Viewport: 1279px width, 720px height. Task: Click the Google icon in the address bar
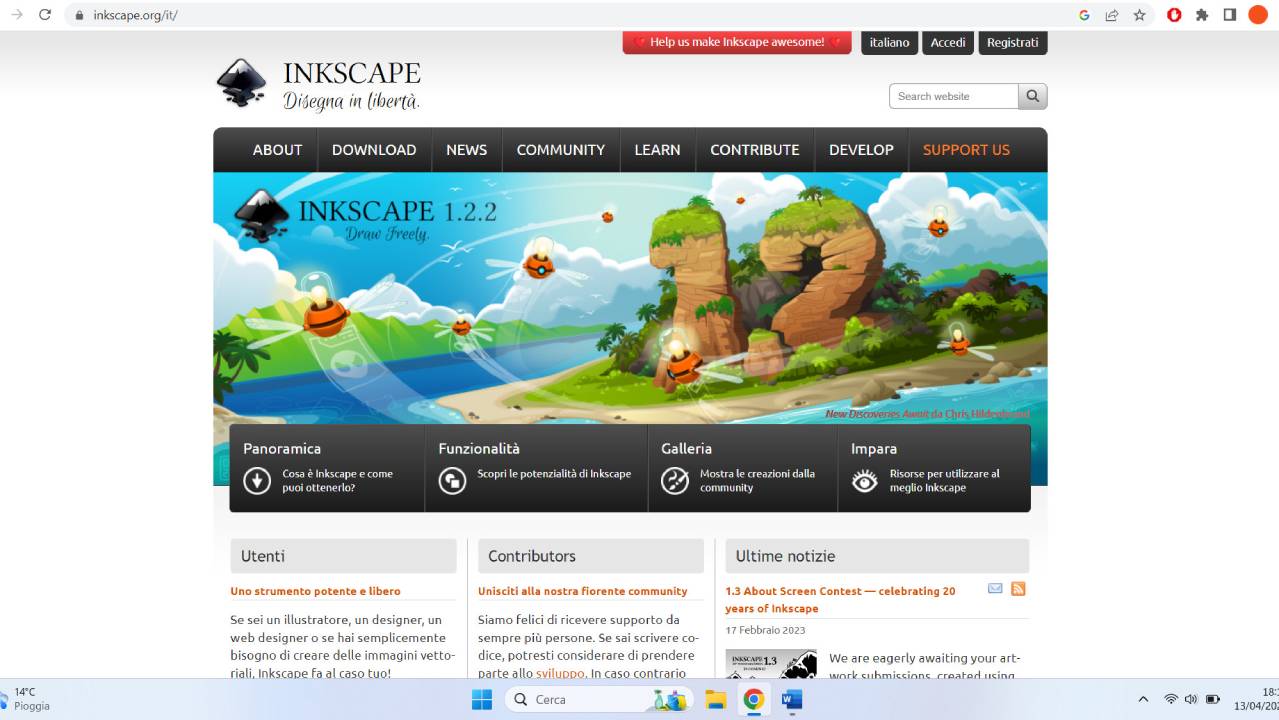click(x=1084, y=15)
